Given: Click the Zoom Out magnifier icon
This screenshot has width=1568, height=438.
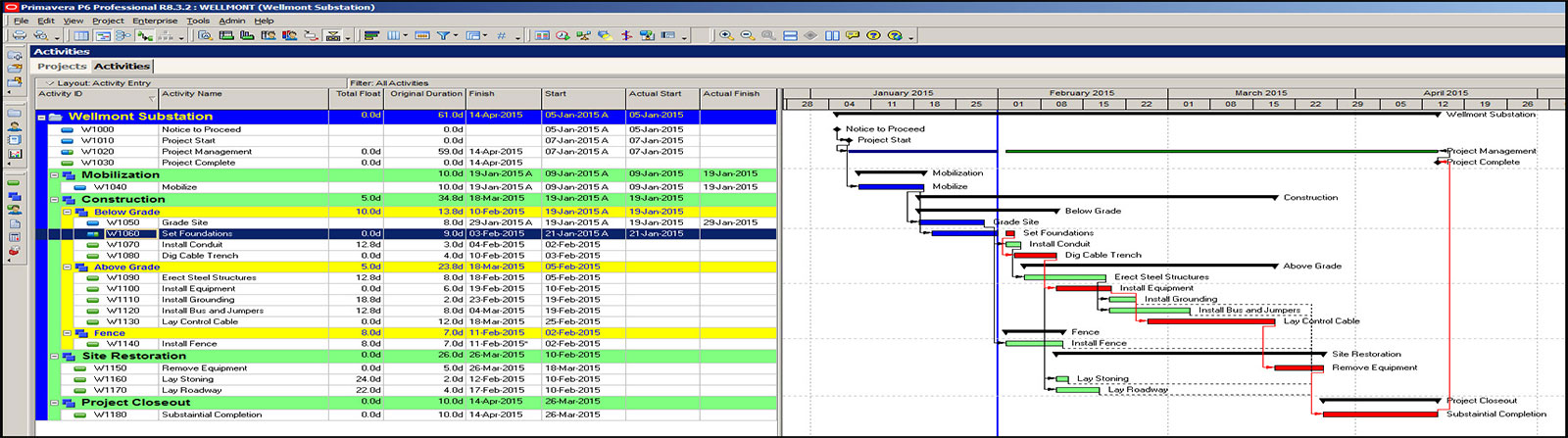Looking at the screenshot, I should click(x=747, y=35).
